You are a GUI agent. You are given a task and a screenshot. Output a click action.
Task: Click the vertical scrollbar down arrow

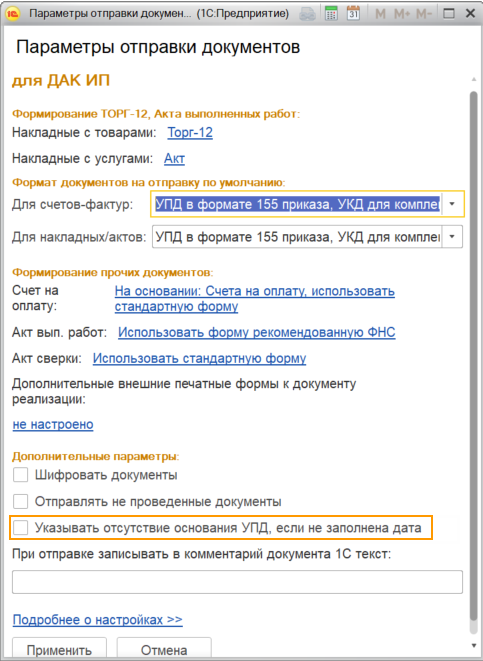(x=474, y=646)
